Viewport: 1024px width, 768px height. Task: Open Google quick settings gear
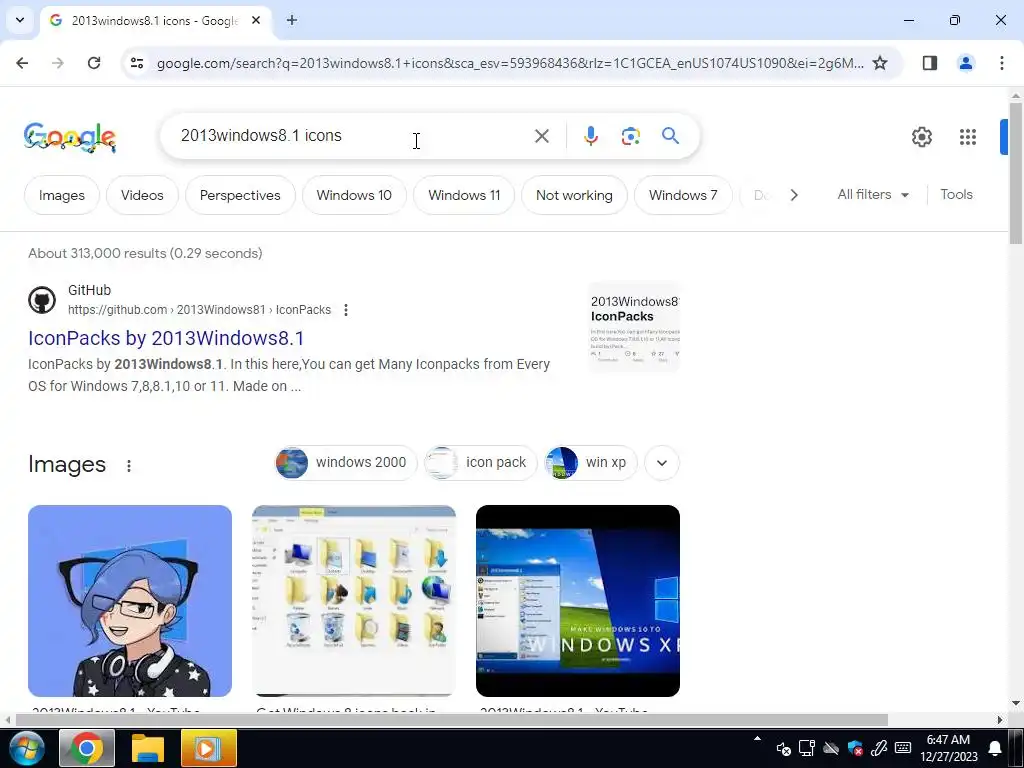pos(921,136)
